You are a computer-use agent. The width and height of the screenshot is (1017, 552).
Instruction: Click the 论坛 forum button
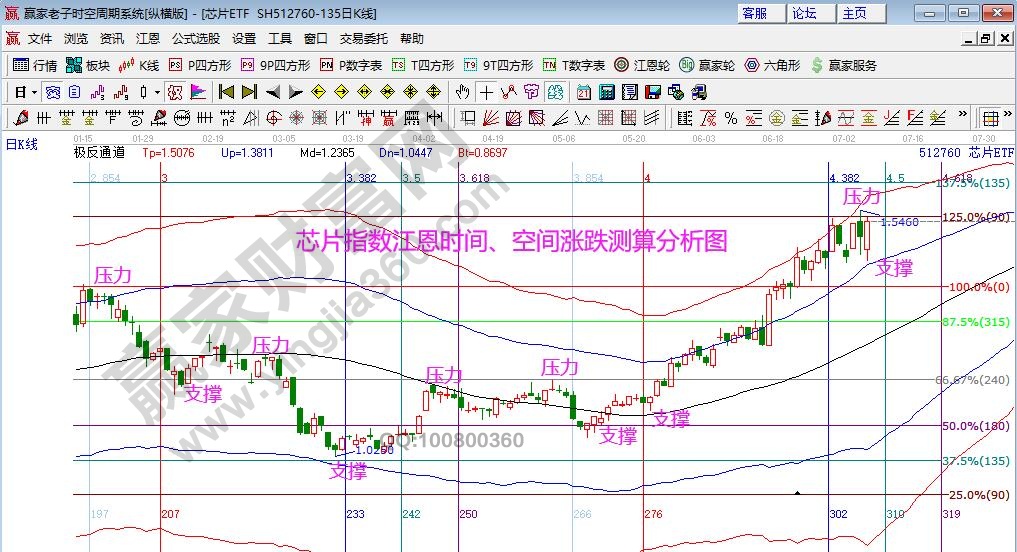[805, 13]
